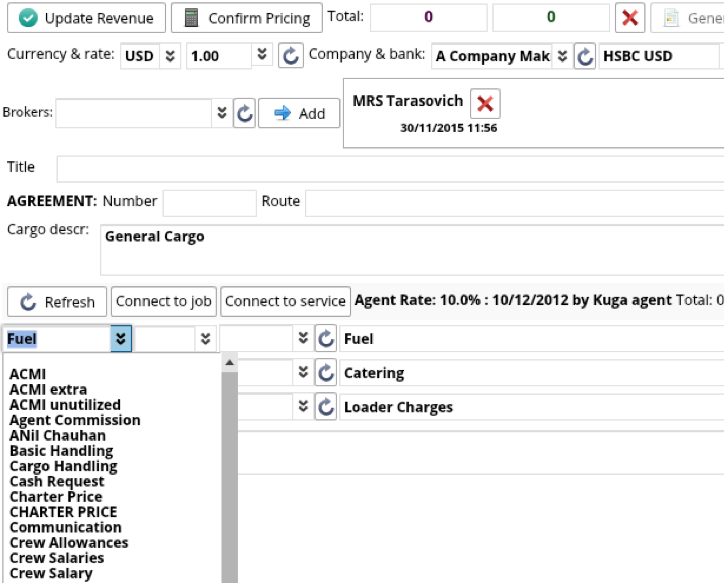Expand the USD currency dropdown
The width and height of the screenshot is (725, 584).
tap(170, 56)
